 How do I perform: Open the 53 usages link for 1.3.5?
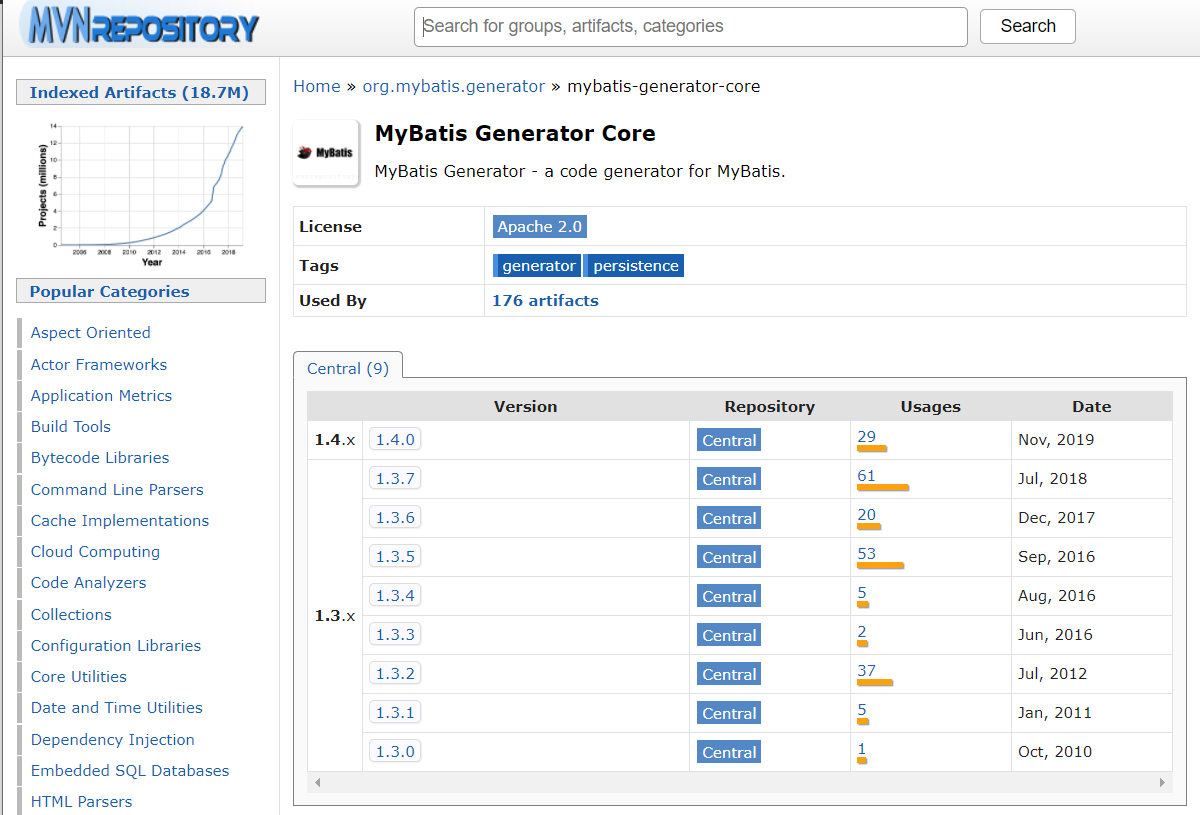866,553
